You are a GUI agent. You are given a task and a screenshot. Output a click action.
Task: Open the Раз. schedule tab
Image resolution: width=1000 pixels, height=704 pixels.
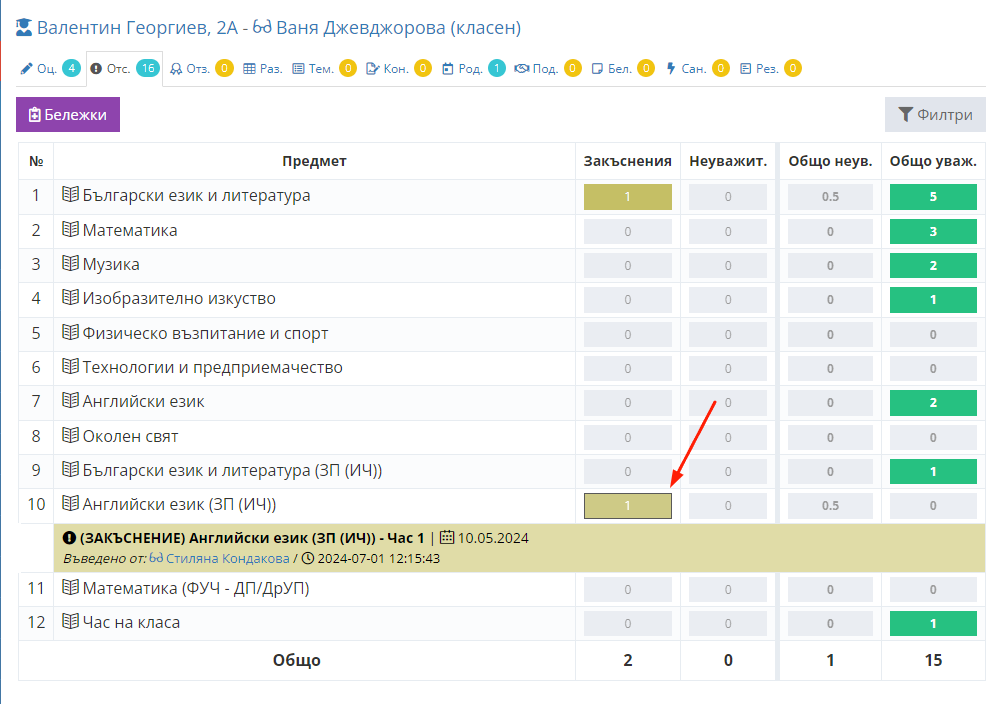pos(263,69)
